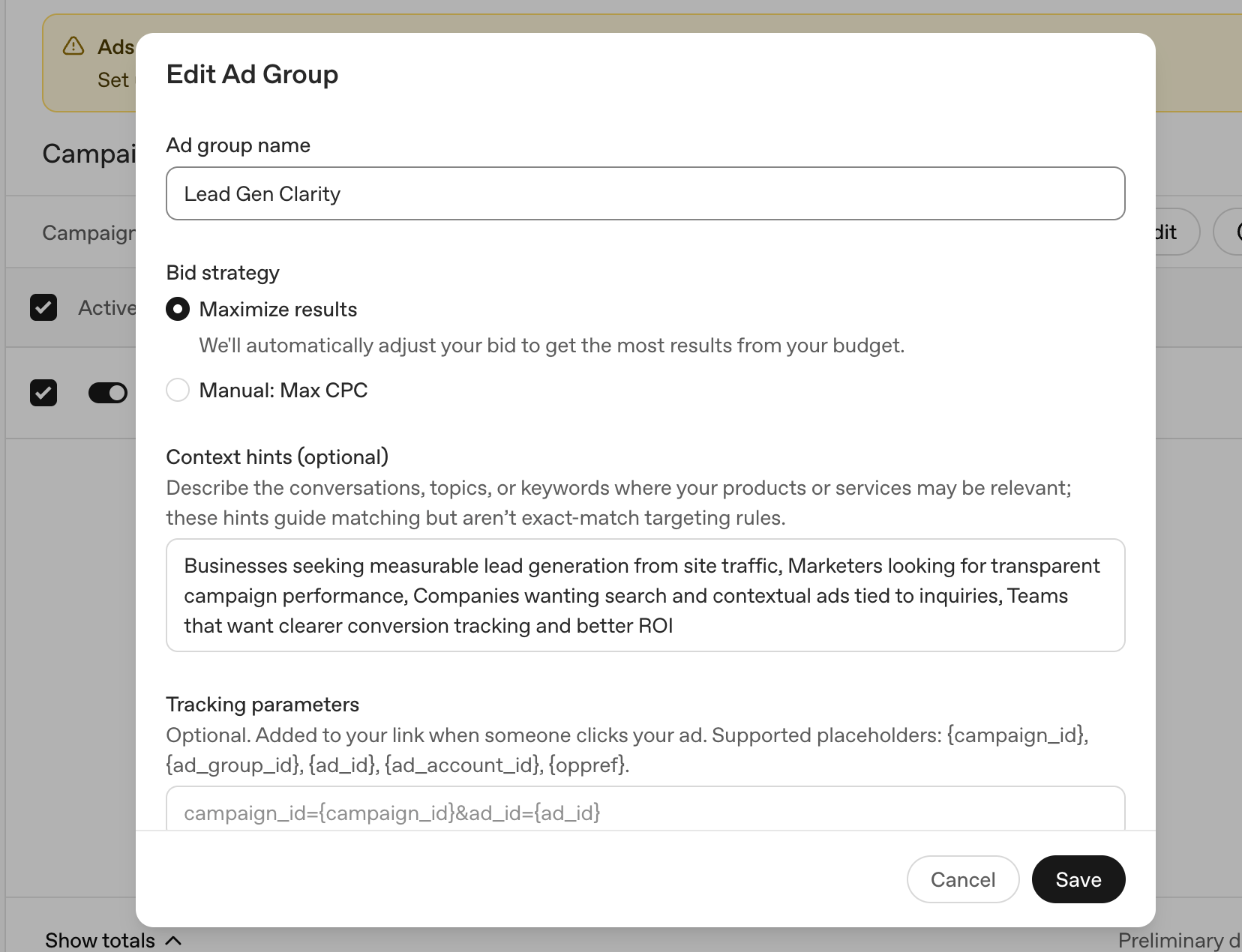This screenshot has height=952, width=1242.
Task: Click the Show totals label
Action: [x=100, y=940]
